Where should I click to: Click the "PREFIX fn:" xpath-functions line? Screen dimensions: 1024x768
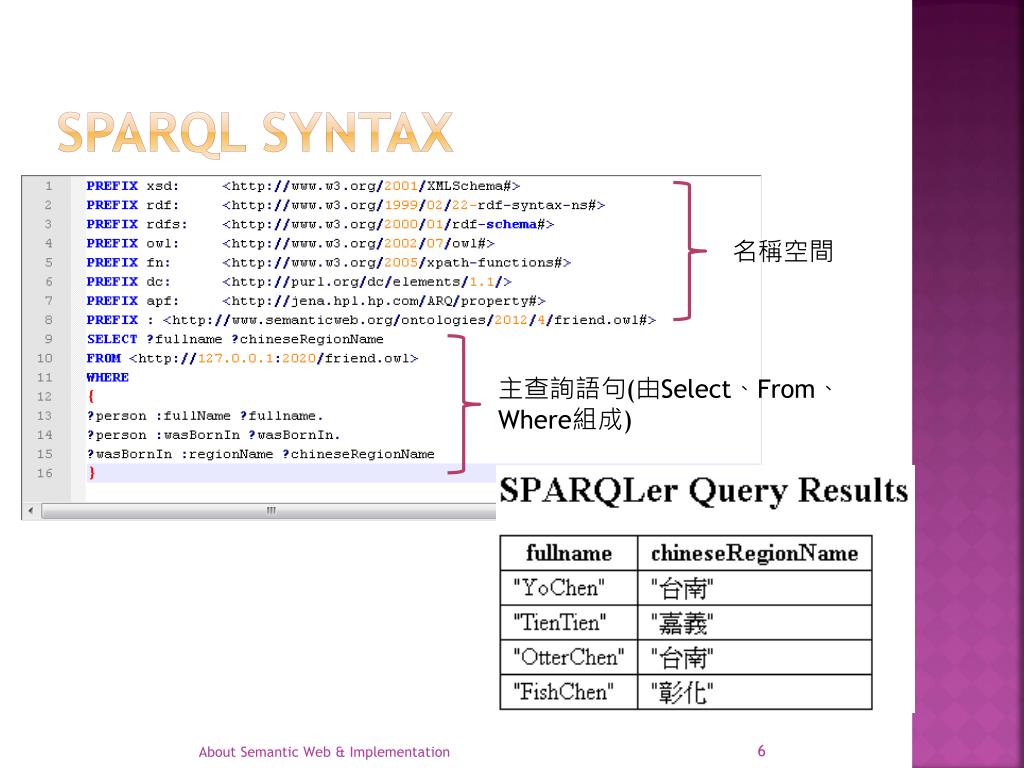(328, 263)
